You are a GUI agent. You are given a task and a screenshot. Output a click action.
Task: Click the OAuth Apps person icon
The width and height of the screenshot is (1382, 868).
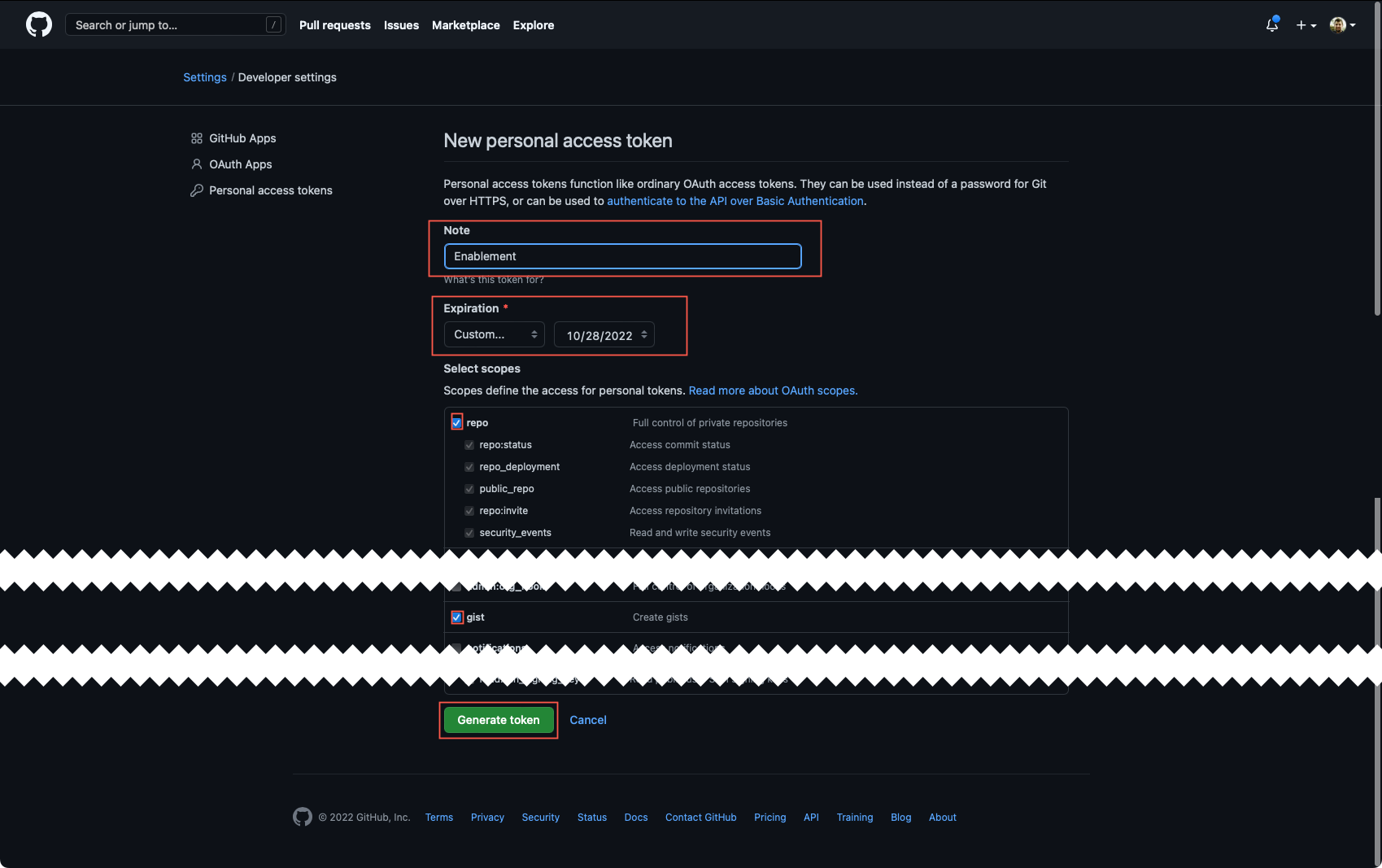(x=197, y=164)
